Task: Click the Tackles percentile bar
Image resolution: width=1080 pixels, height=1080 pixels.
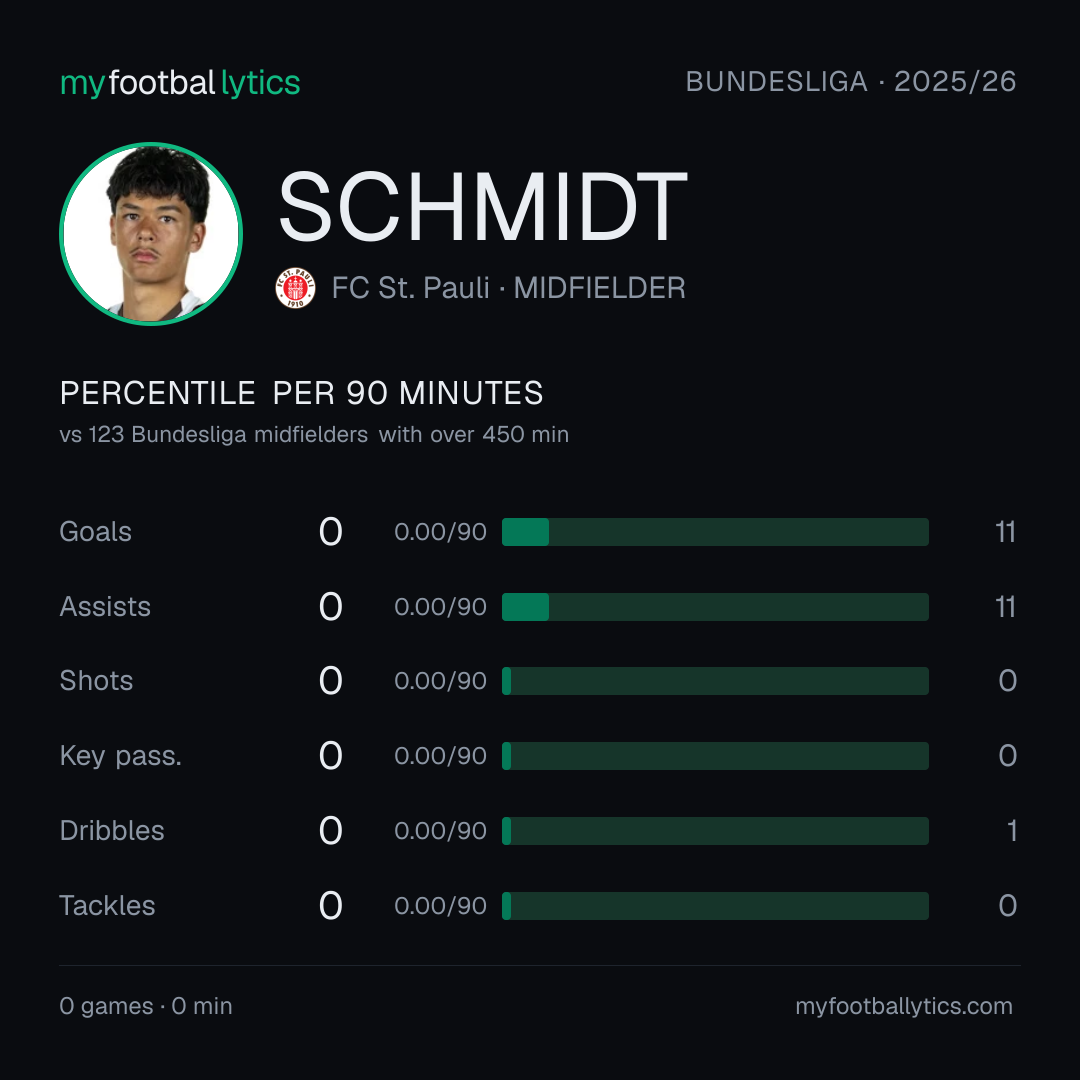Action: 715,906
